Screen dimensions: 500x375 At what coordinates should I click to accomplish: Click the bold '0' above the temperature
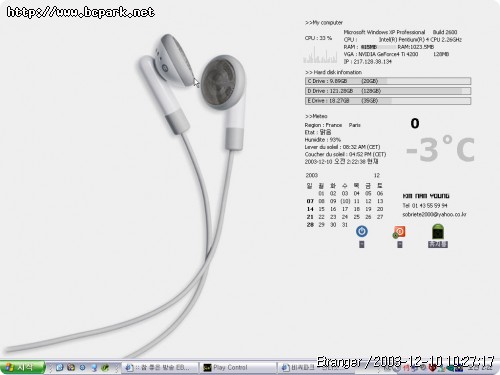415,123
